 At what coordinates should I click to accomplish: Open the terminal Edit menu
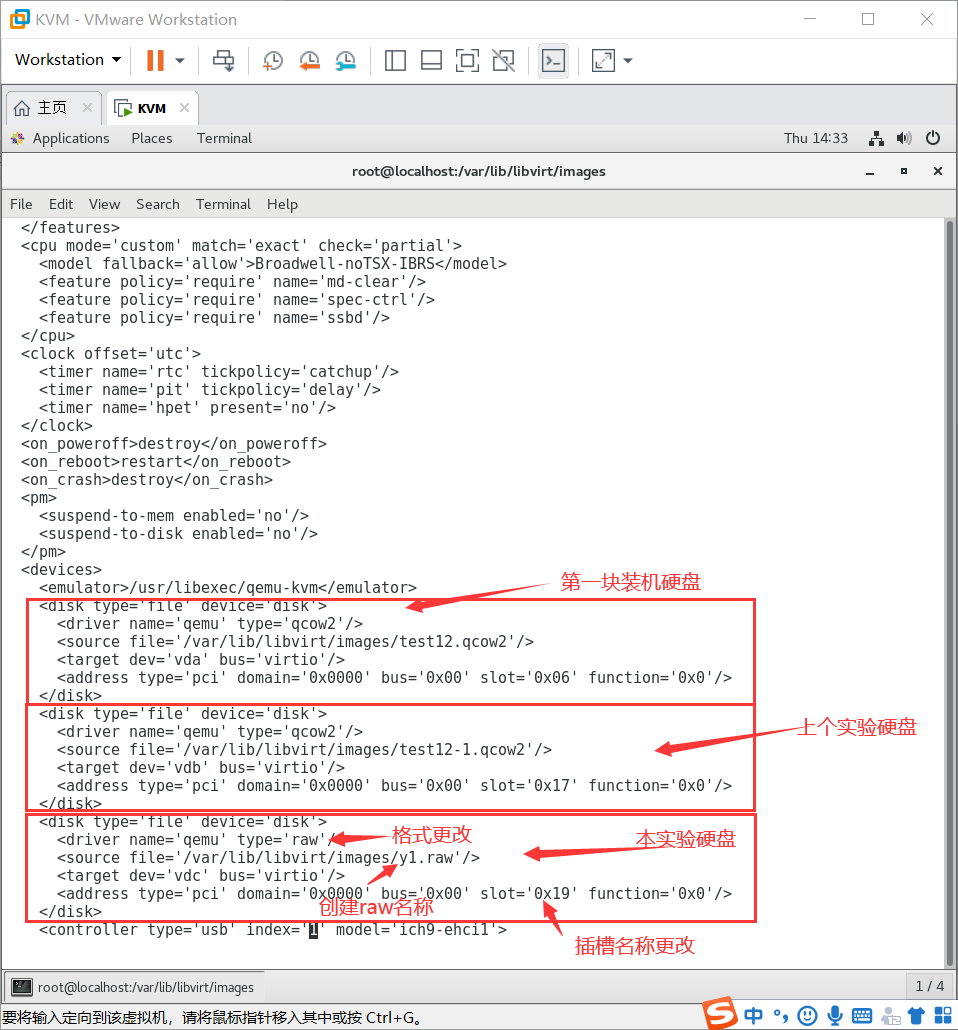(61, 204)
